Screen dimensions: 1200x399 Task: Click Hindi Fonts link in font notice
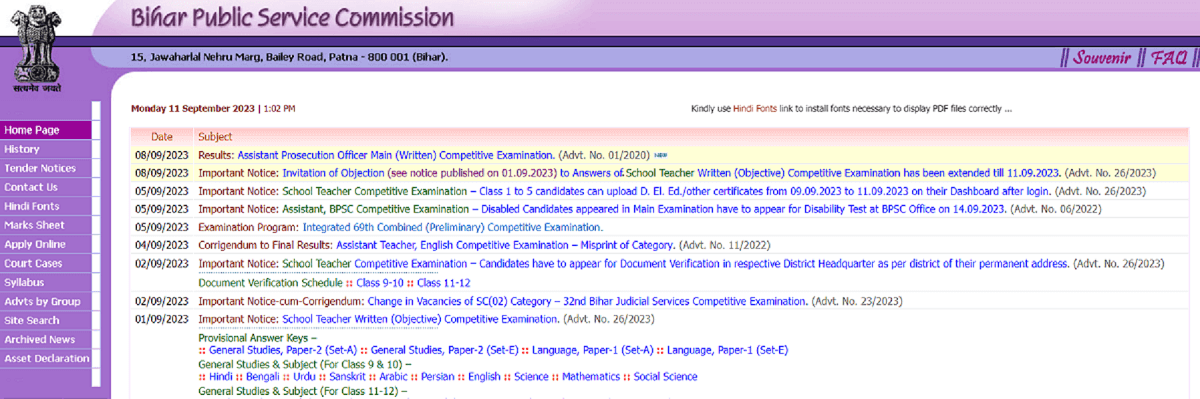tap(756, 108)
